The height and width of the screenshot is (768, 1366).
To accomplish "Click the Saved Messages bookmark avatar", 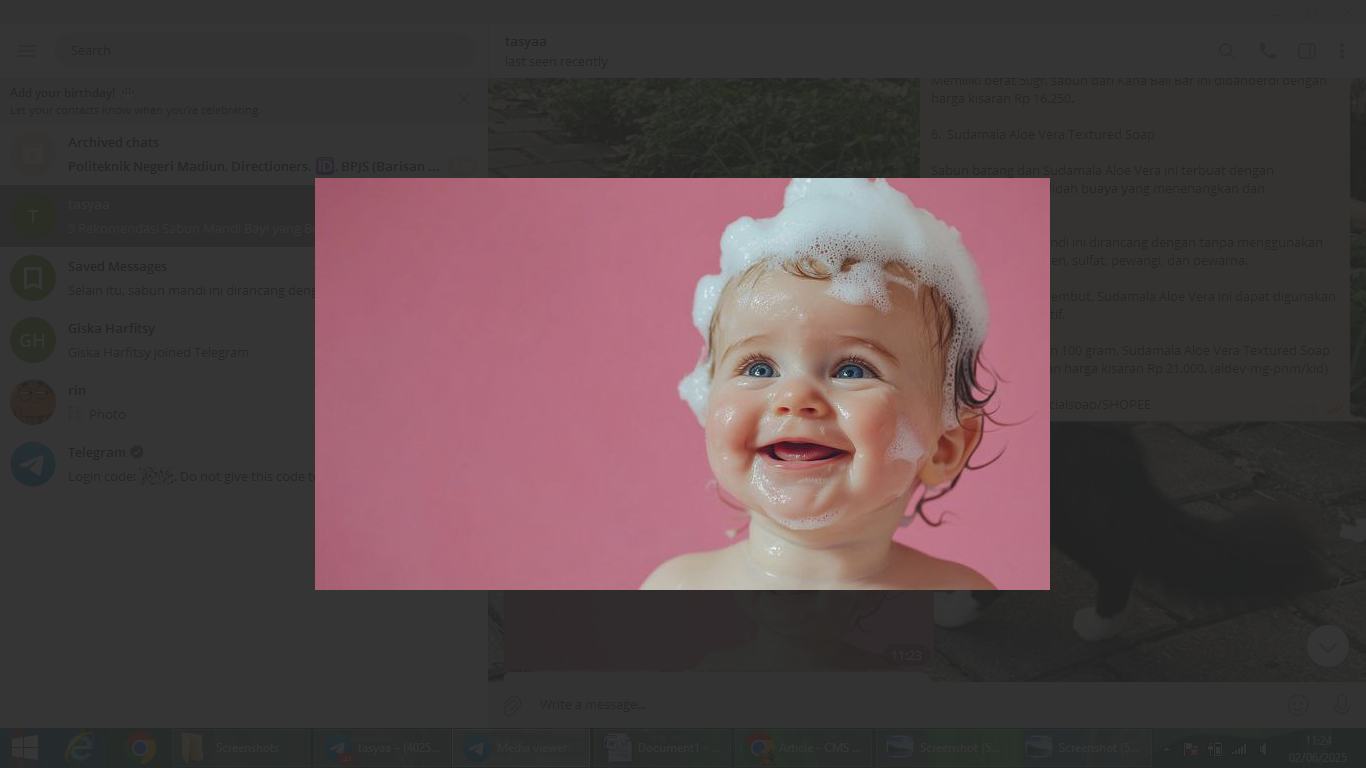I will [x=33, y=278].
